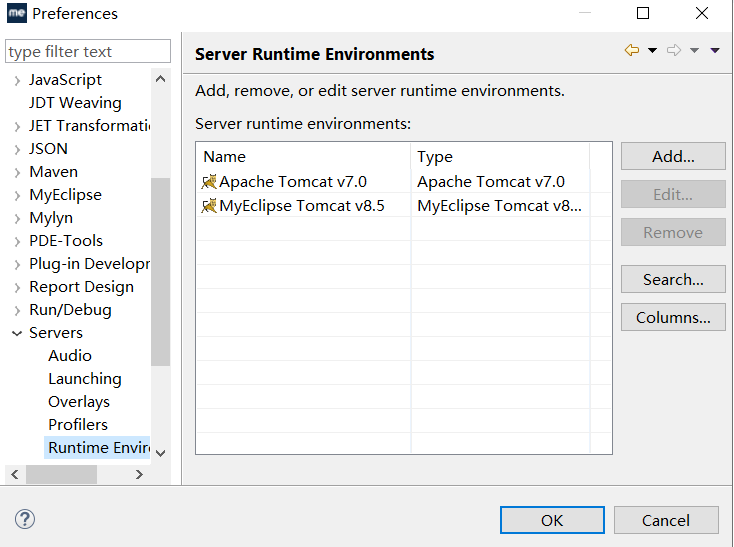Expand the Run/Debug preferences node
734x547 pixels.
click(x=17, y=310)
